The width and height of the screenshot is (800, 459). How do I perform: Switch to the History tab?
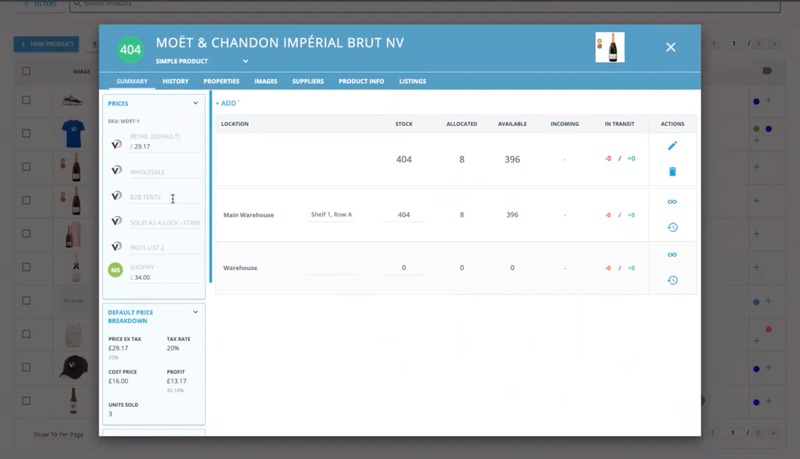point(175,81)
